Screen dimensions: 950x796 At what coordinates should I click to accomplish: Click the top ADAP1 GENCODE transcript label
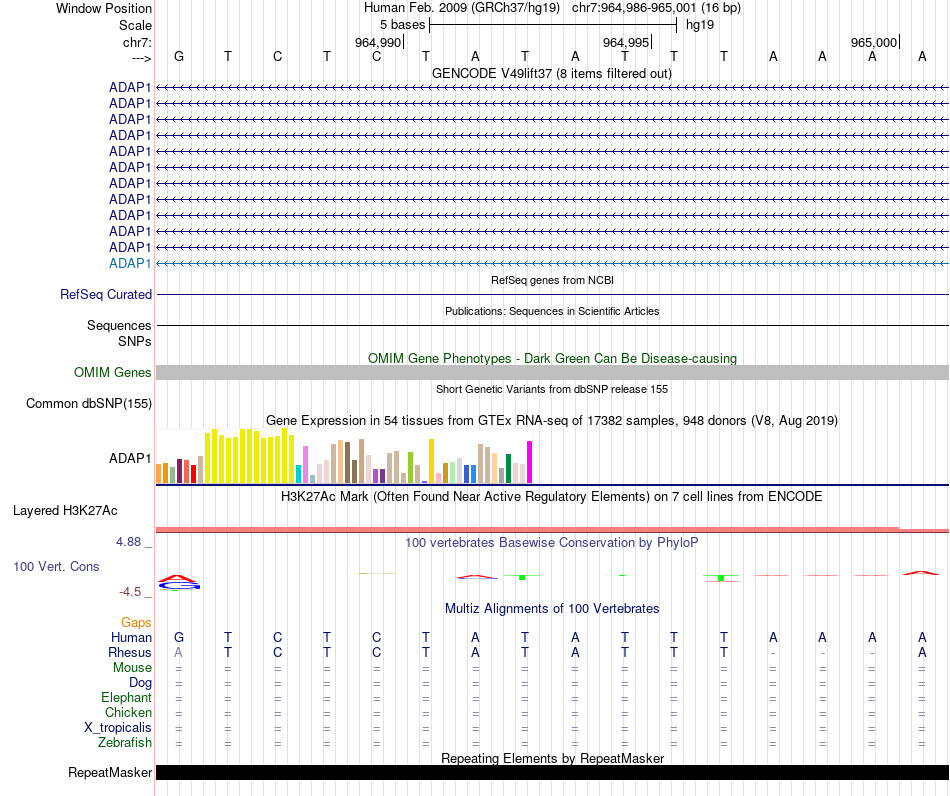pyautogui.click(x=130, y=87)
